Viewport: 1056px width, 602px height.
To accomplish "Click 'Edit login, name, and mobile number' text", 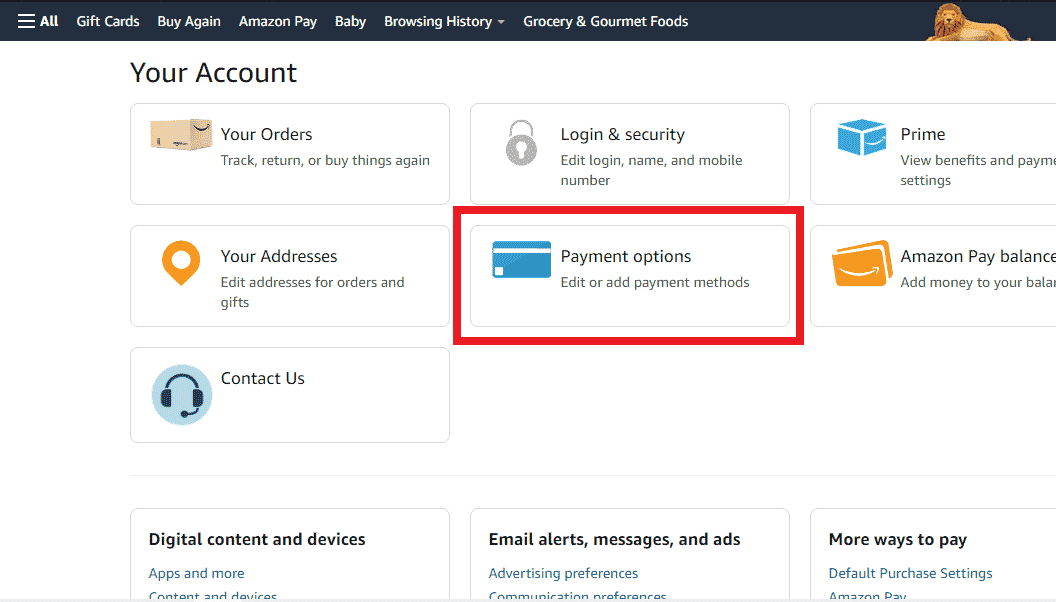I will point(651,170).
